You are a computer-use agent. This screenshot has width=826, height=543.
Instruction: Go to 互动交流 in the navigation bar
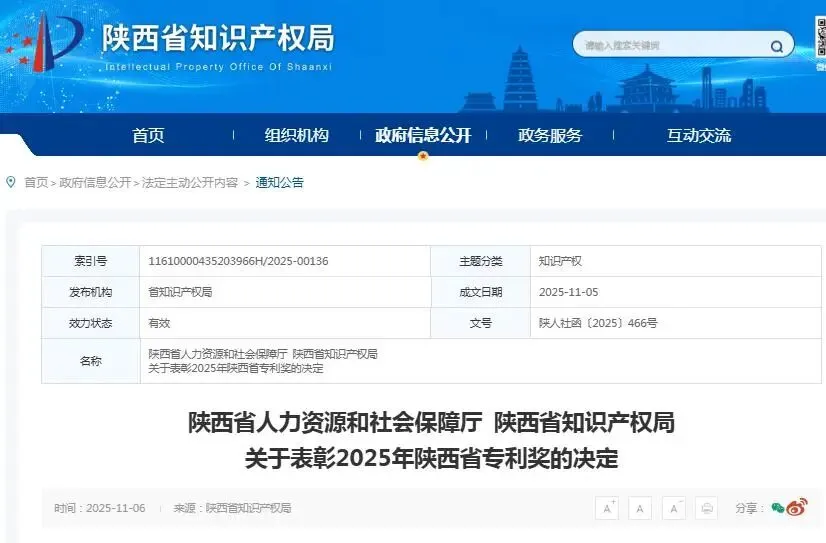(699, 136)
